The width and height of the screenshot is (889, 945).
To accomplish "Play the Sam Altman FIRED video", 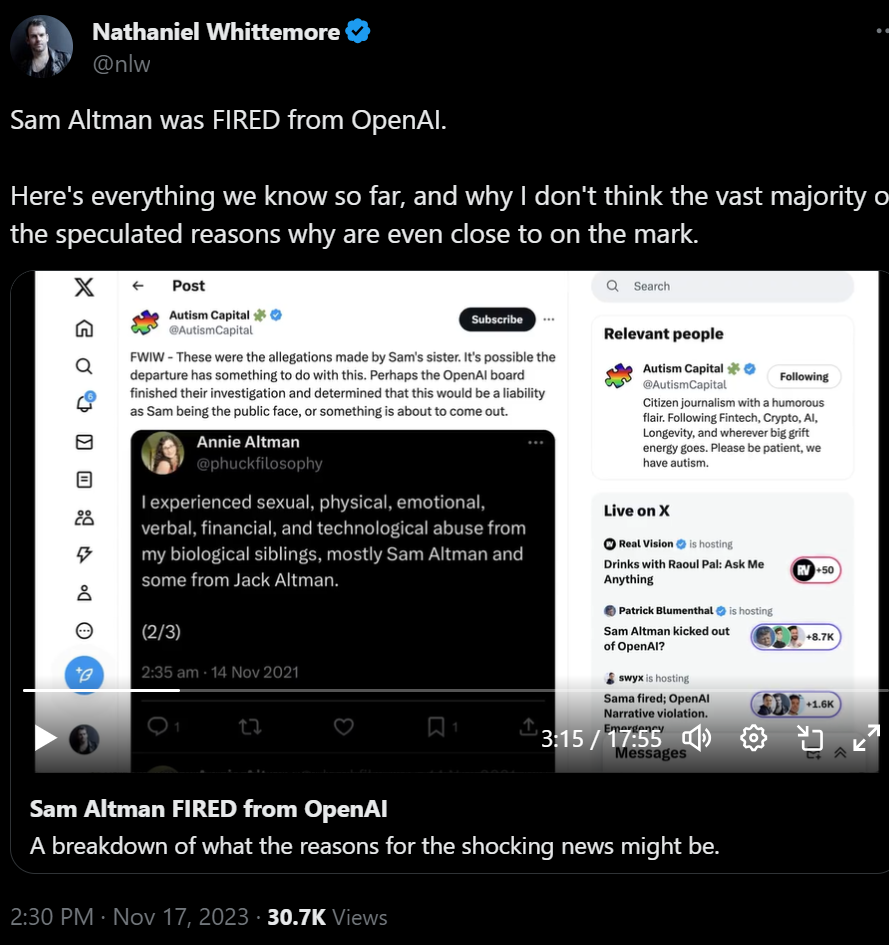I will pos(45,738).
